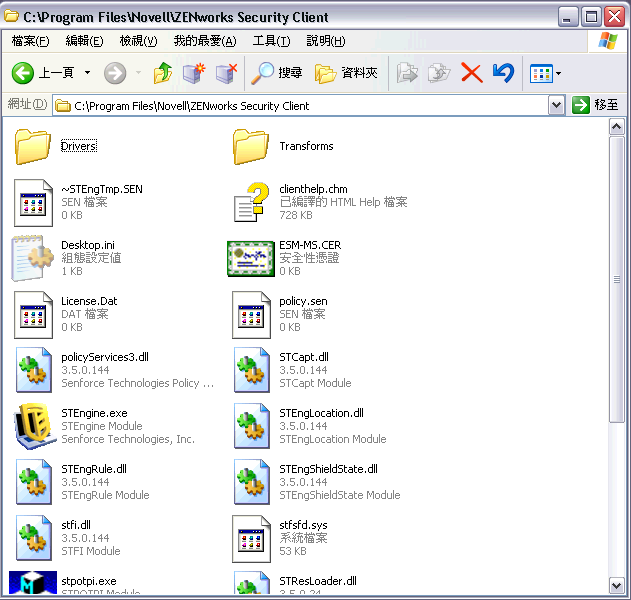Click the Drivers folder name
631x600 pixels.
point(79,146)
